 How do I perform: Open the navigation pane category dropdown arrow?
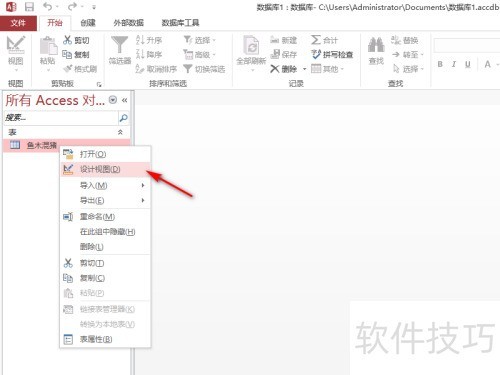point(113,100)
